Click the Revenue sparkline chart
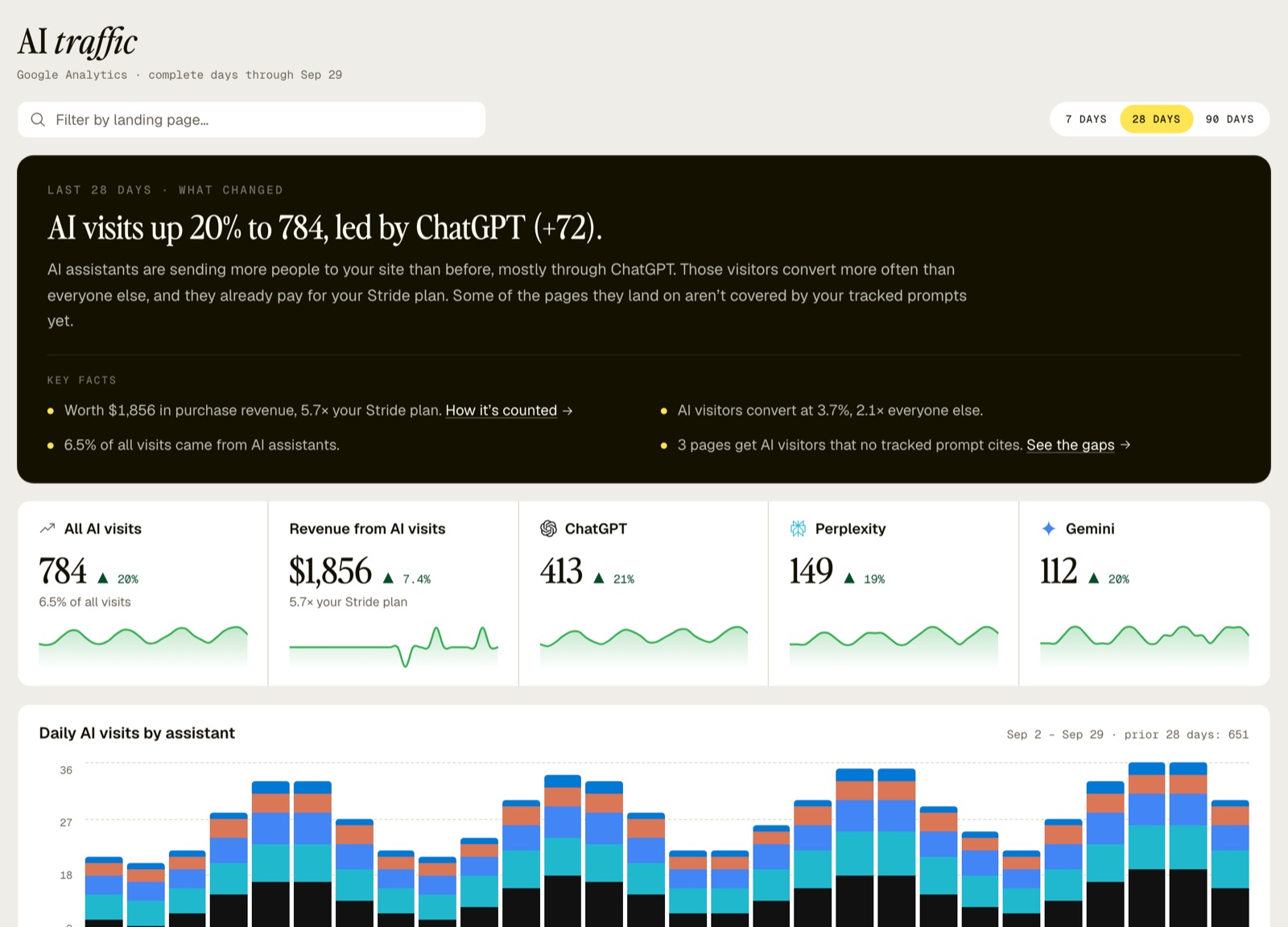Image resolution: width=1288 pixels, height=927 pixels. (x=394, y=647)
